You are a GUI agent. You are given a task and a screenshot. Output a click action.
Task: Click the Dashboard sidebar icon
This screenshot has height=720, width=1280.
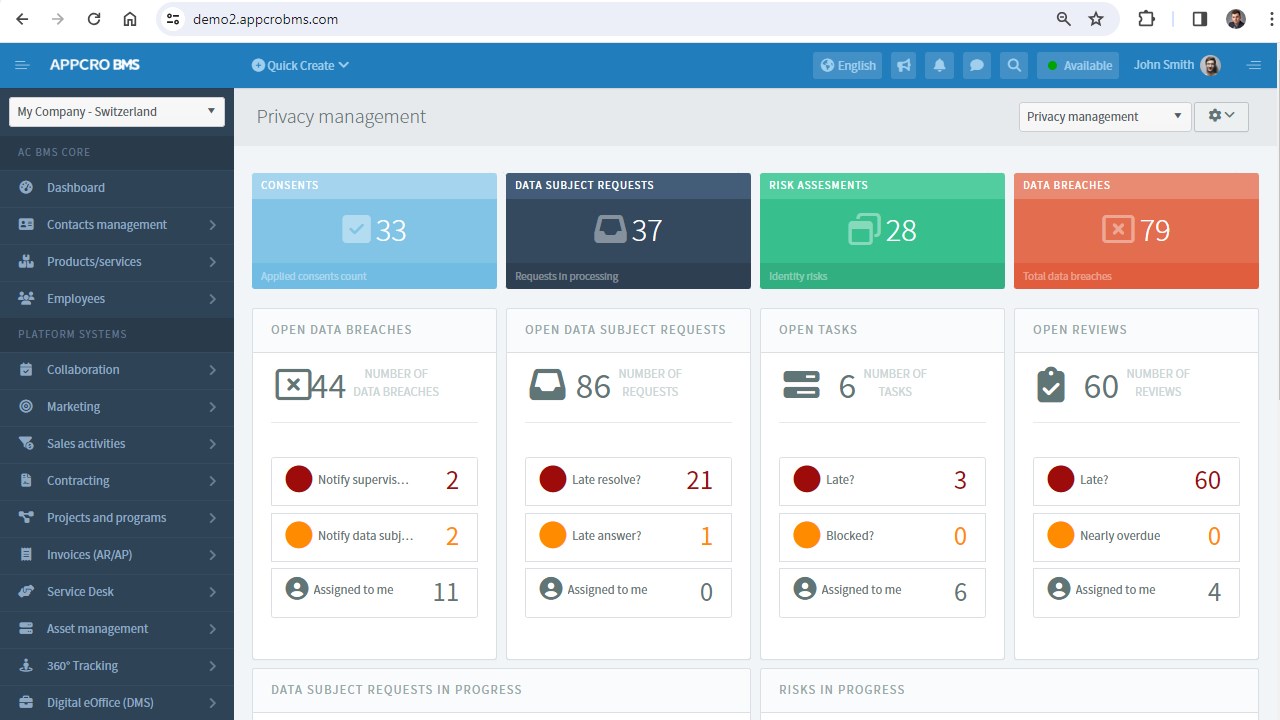click(26, 187)
